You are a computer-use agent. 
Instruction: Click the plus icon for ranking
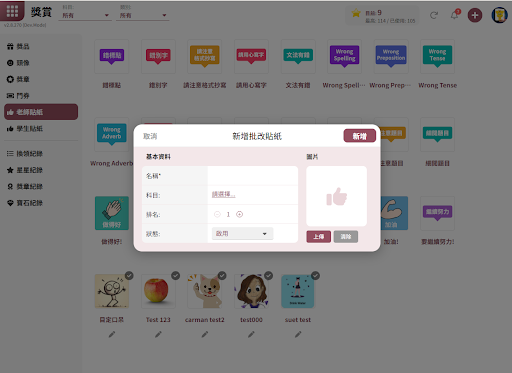click(x=239, y=214)
